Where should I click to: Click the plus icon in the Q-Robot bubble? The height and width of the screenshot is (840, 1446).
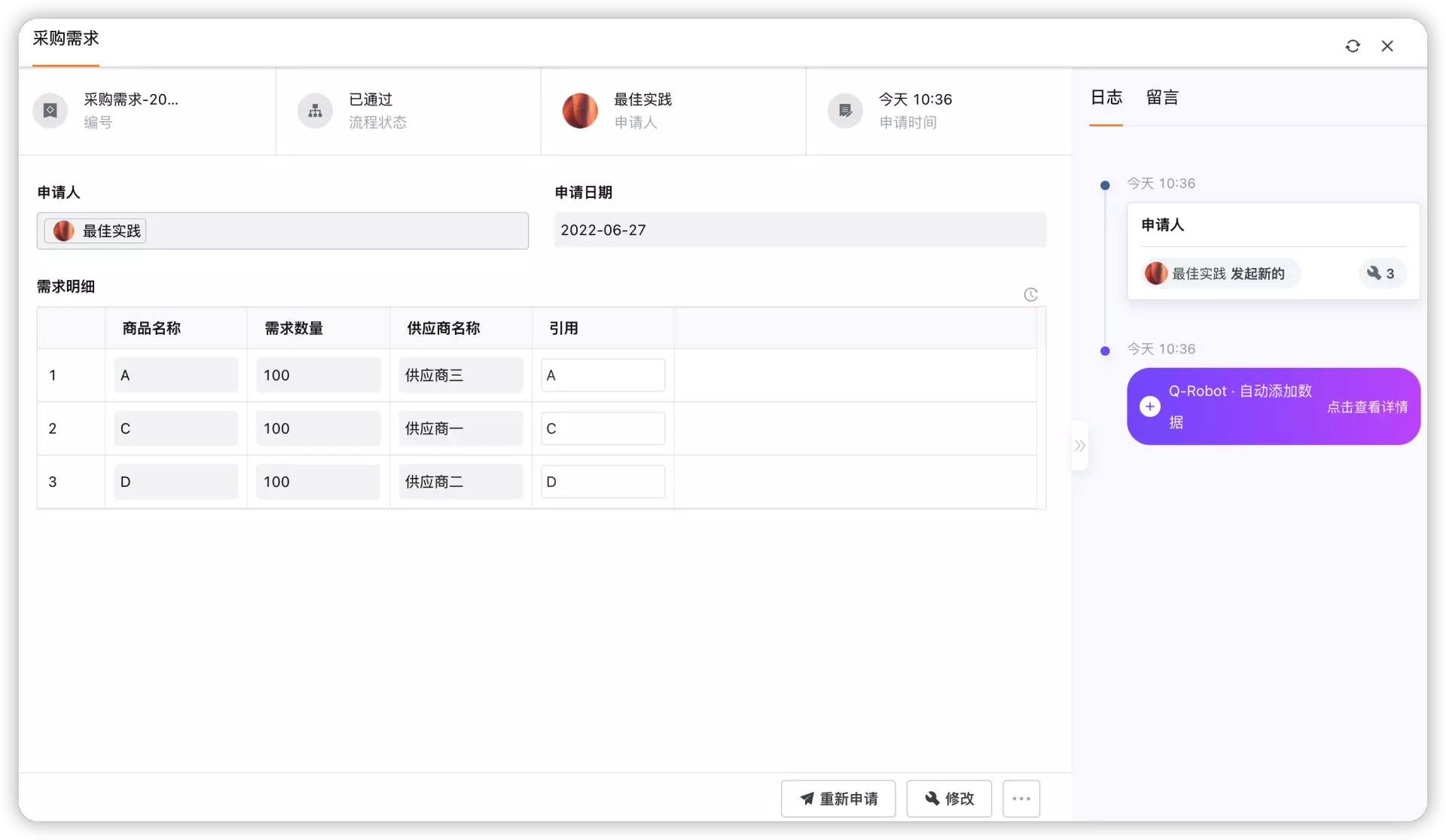tap(1150, 406)
